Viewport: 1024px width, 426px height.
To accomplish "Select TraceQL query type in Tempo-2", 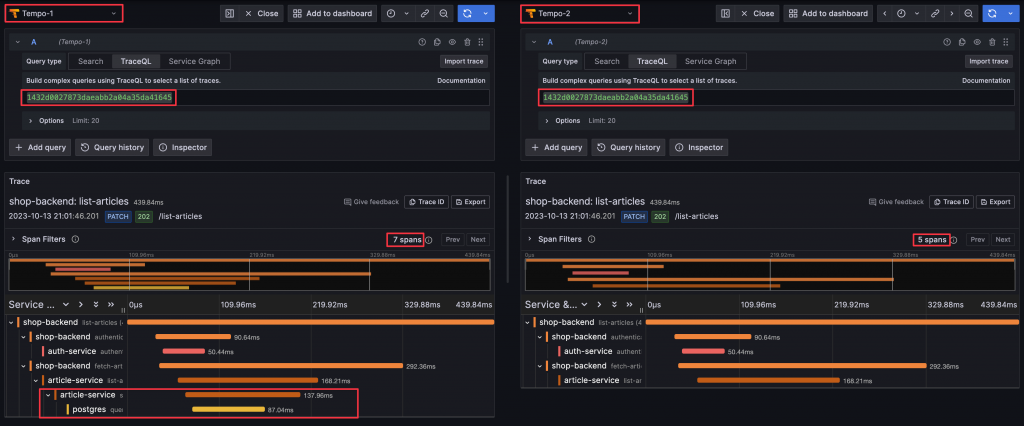I will pos(652,61).
